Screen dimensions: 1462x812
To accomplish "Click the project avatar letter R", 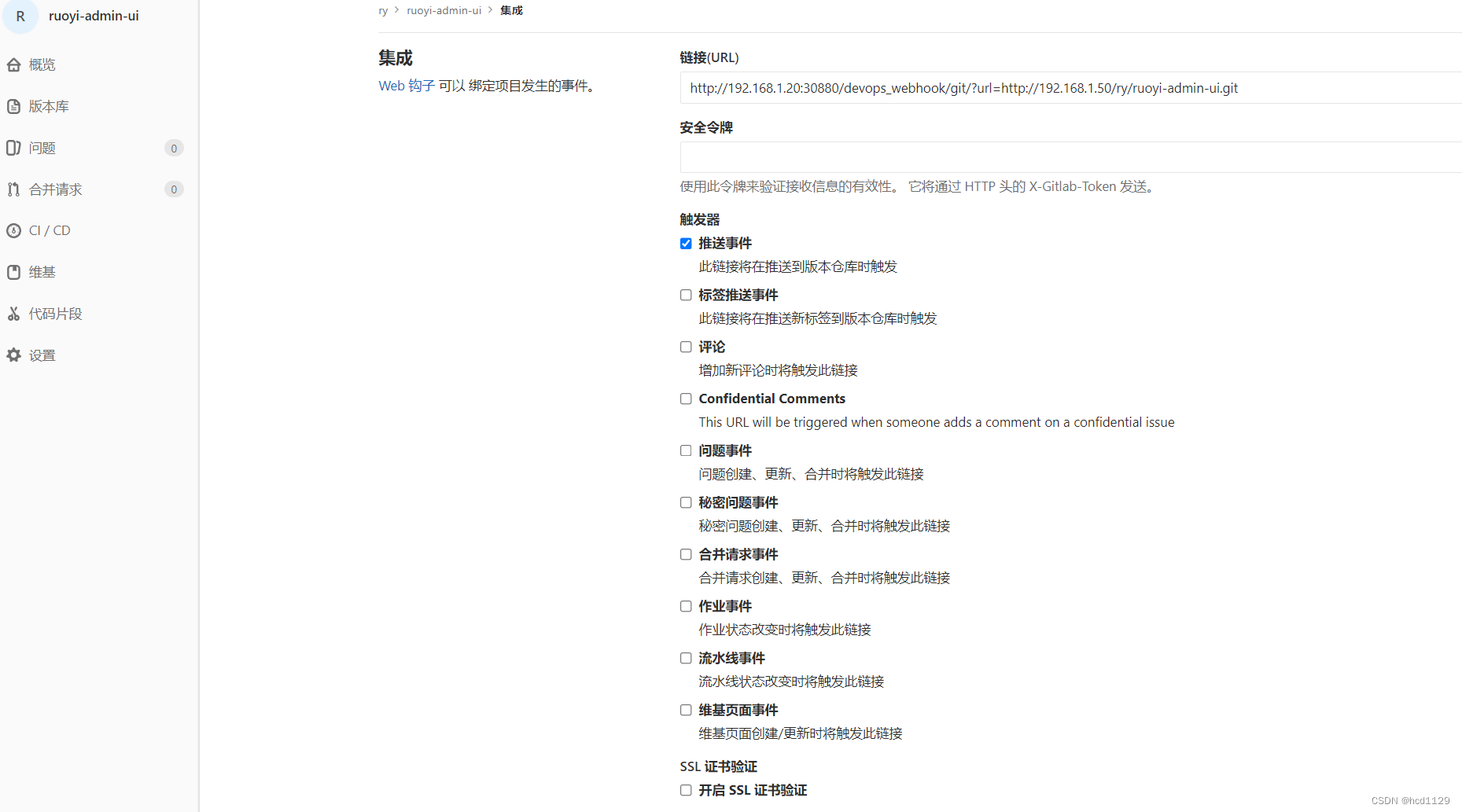I will click(x=20, y=16).
